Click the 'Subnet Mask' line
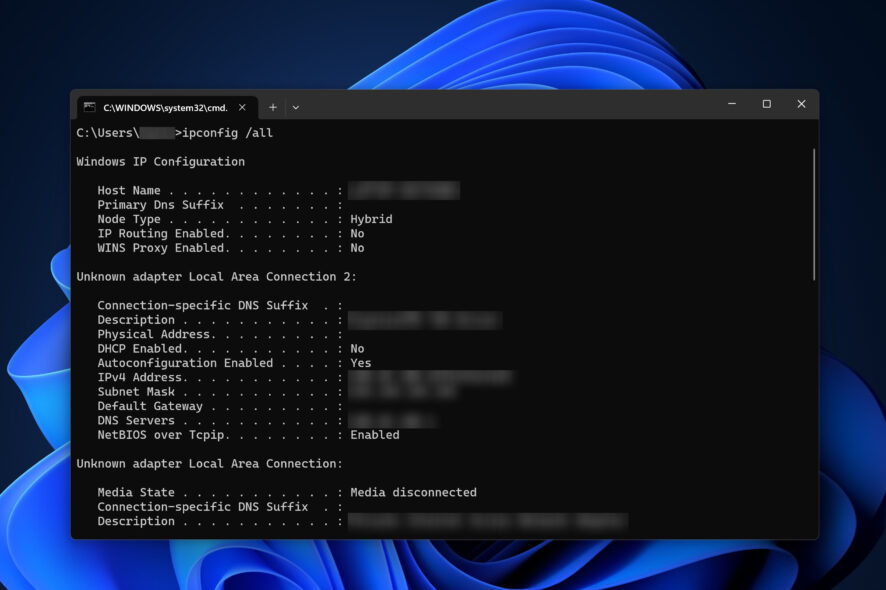Screen dimensions: 886x590 pos(276,392)
